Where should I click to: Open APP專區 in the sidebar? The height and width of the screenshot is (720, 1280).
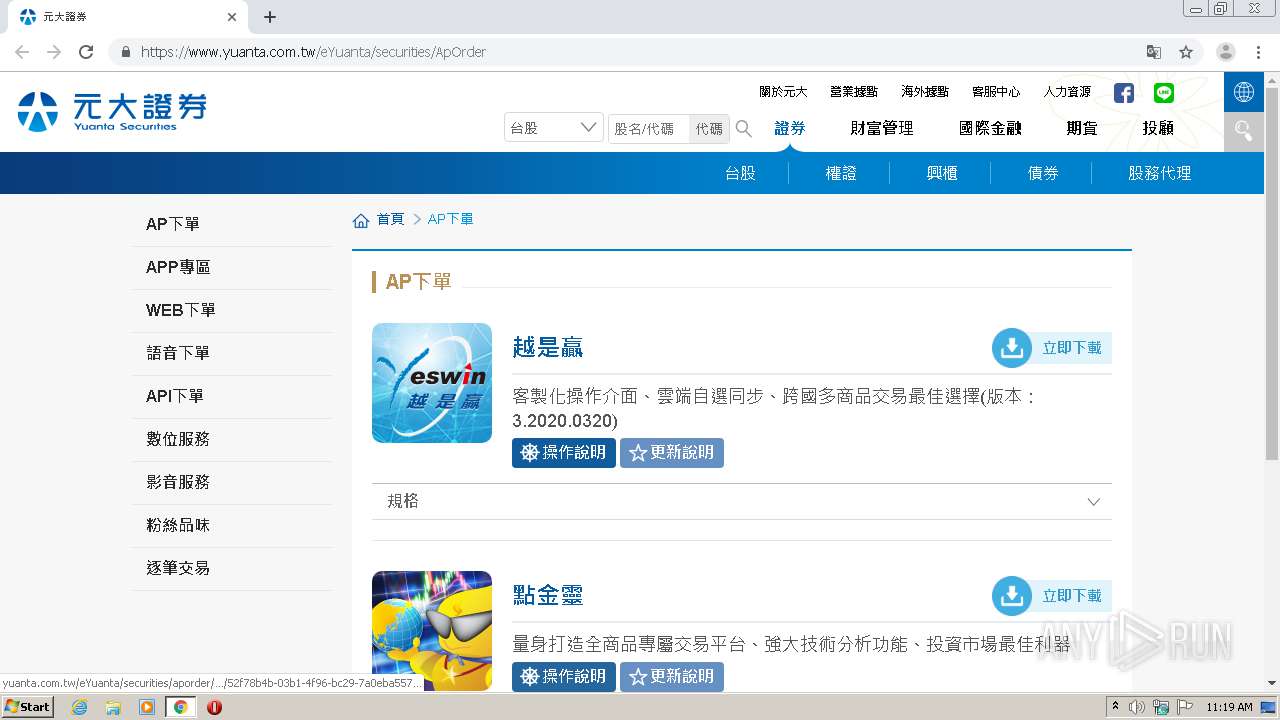pyautogui.click(x=232, y=268)
